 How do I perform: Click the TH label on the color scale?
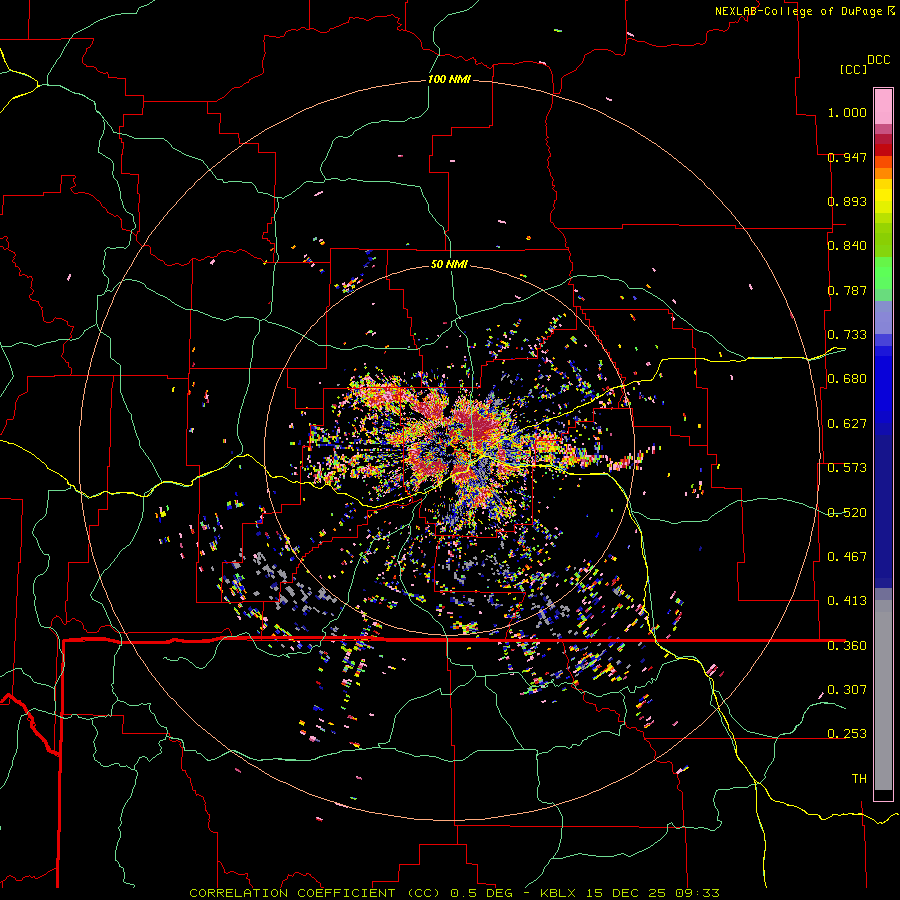pos(859,779)
